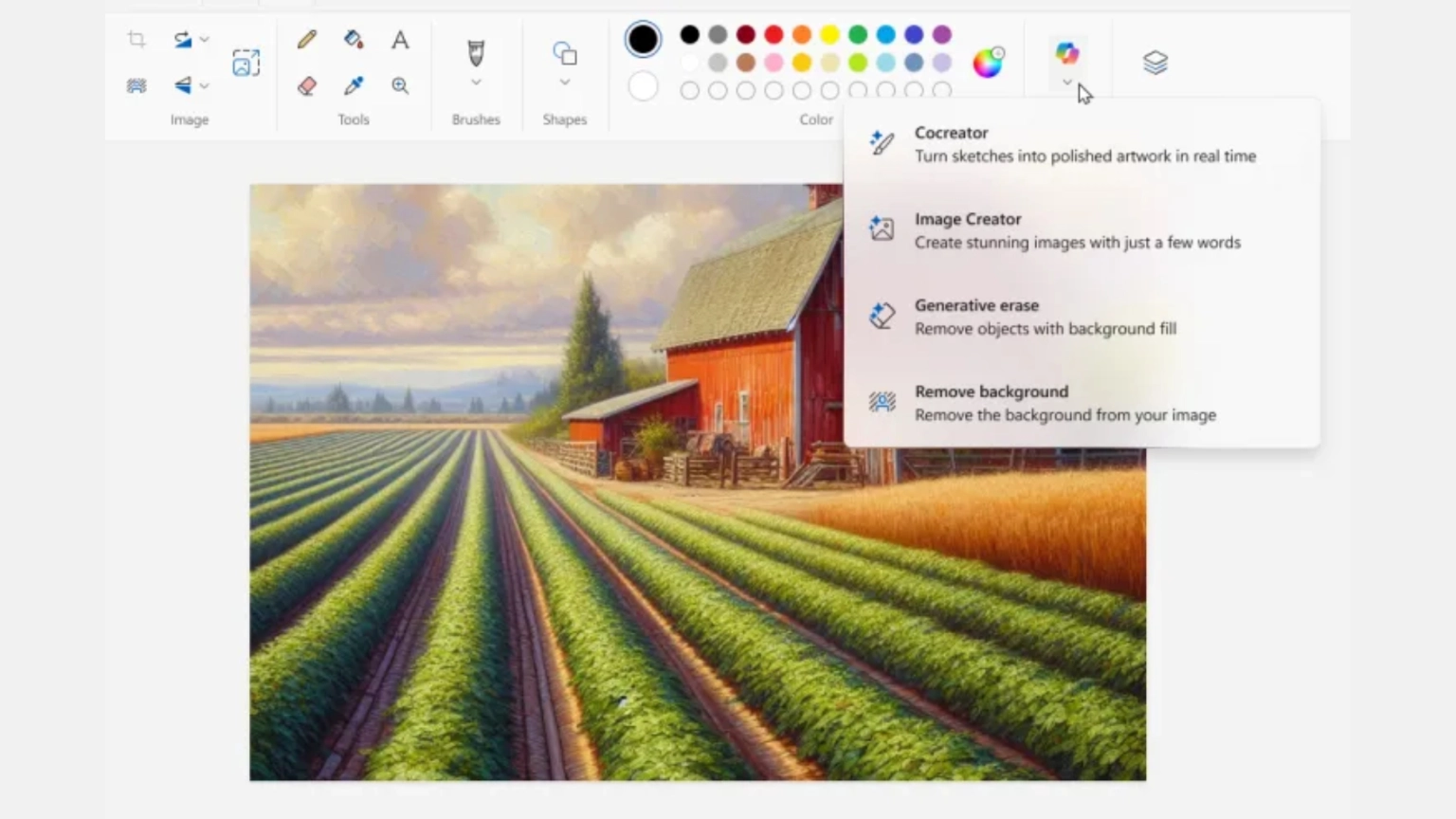1456x819 pixels.
Task: Select the secondary white color circle
Action: [643, 87]
